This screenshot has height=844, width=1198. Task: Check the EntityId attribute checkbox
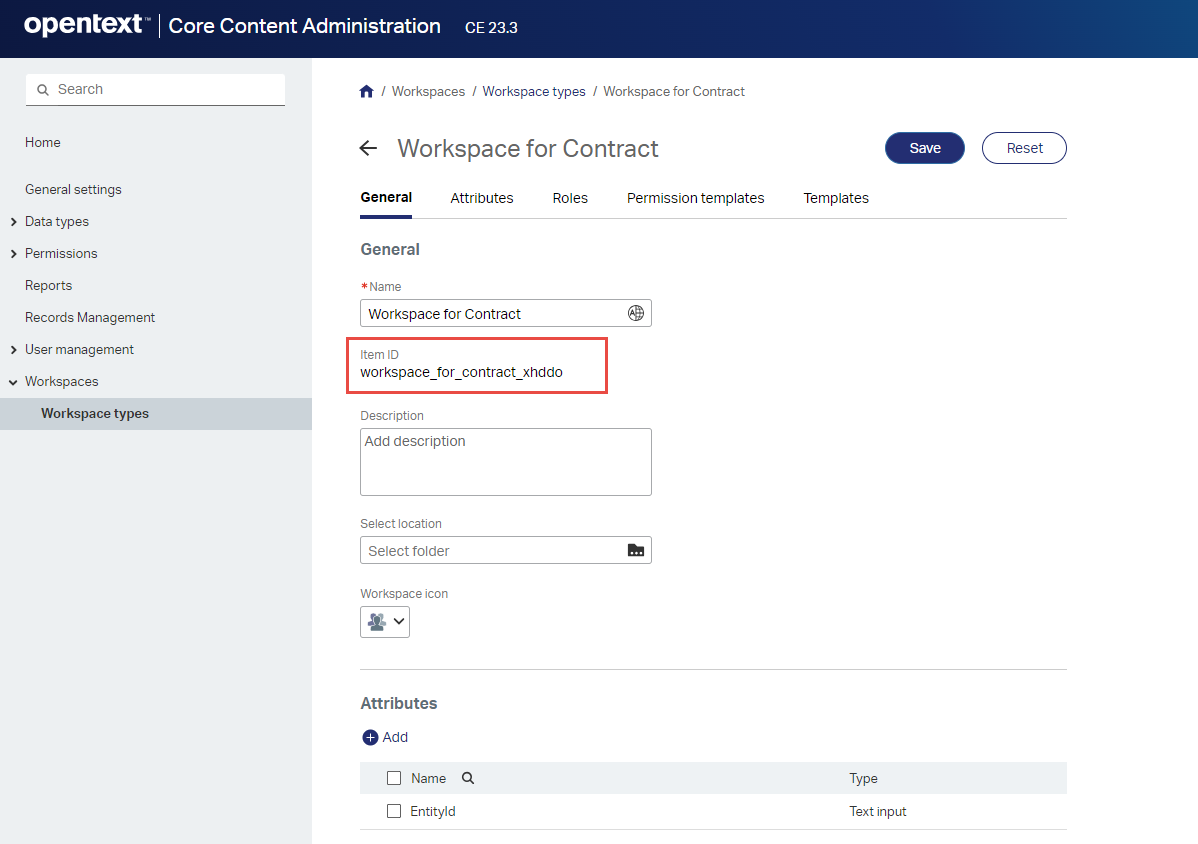point(393,811)
